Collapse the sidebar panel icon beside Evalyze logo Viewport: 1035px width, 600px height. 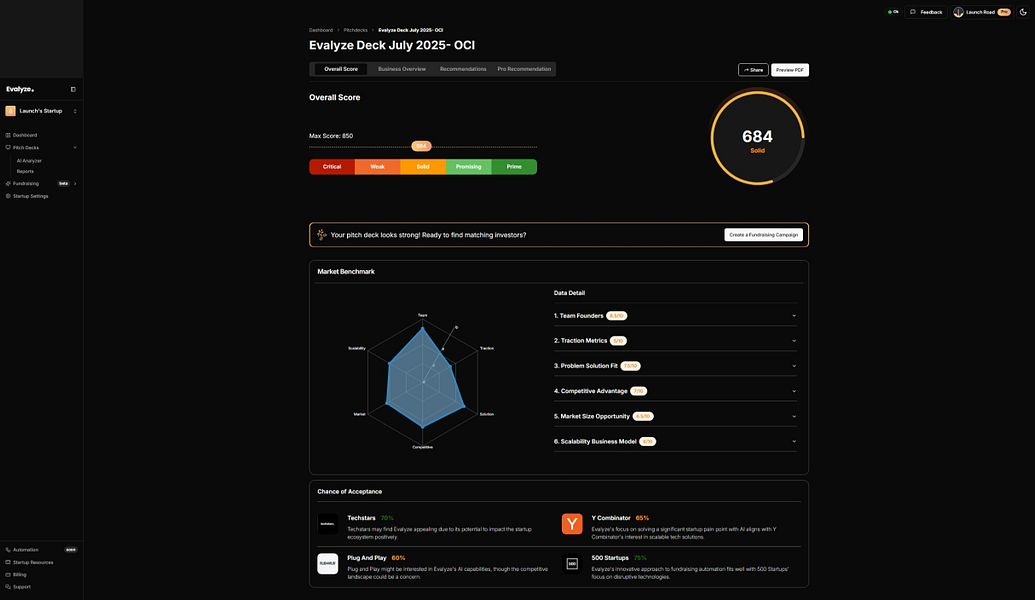tap(73, 89)
